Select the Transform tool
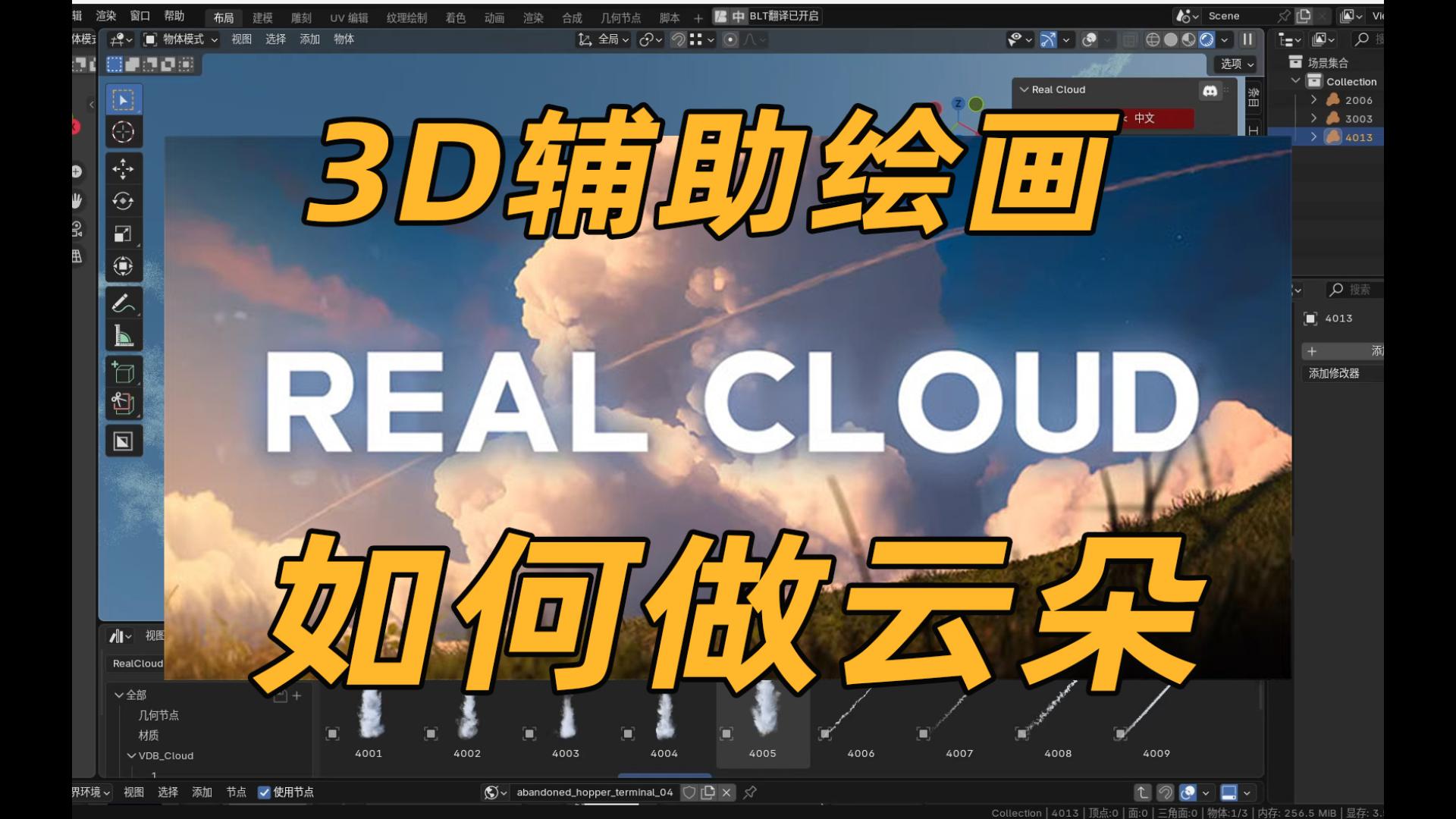1456x819 pixels. pyautogui.click(x=123, y=266)
